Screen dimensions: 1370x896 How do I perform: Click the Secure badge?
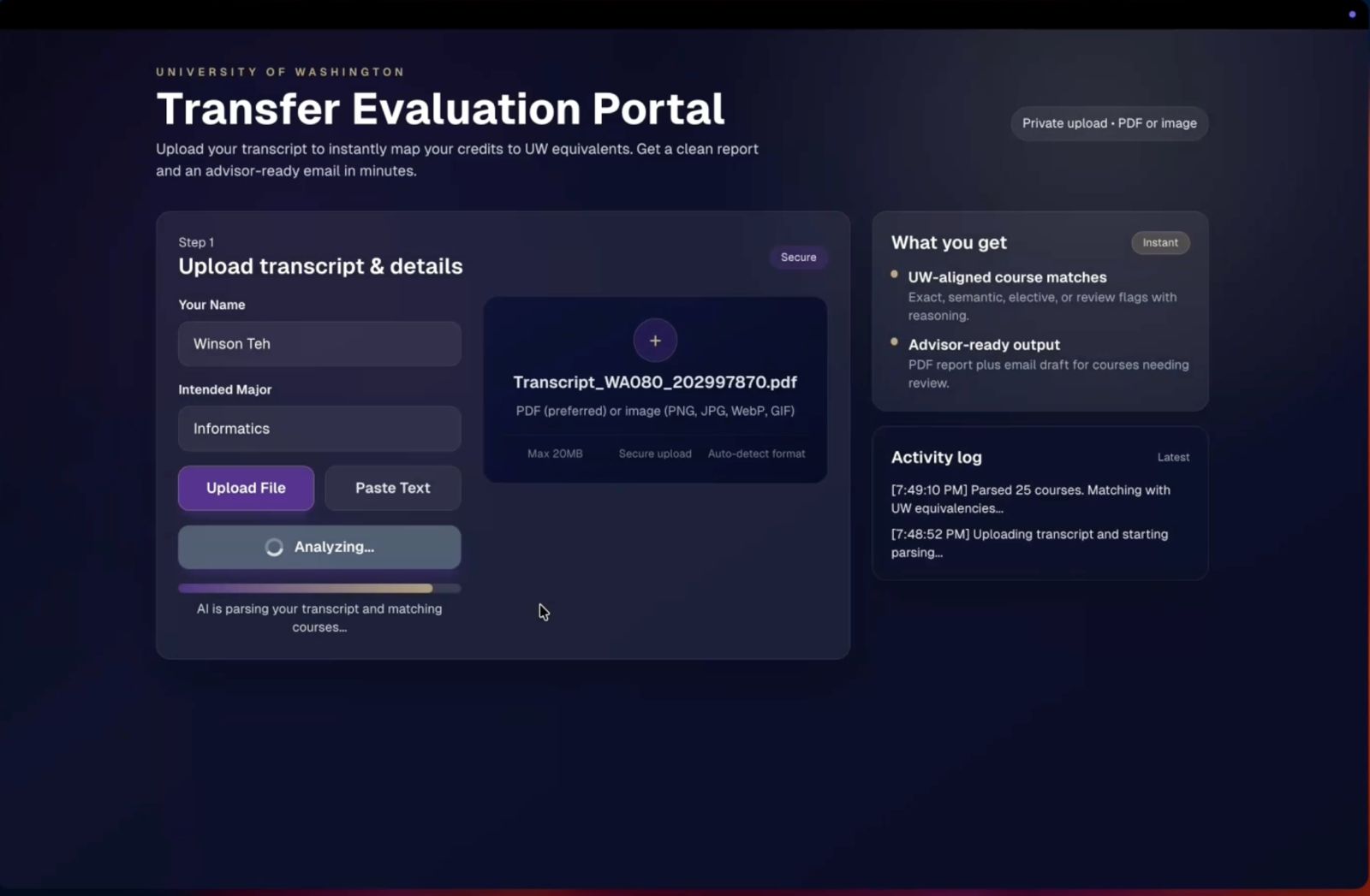[798, 258]
